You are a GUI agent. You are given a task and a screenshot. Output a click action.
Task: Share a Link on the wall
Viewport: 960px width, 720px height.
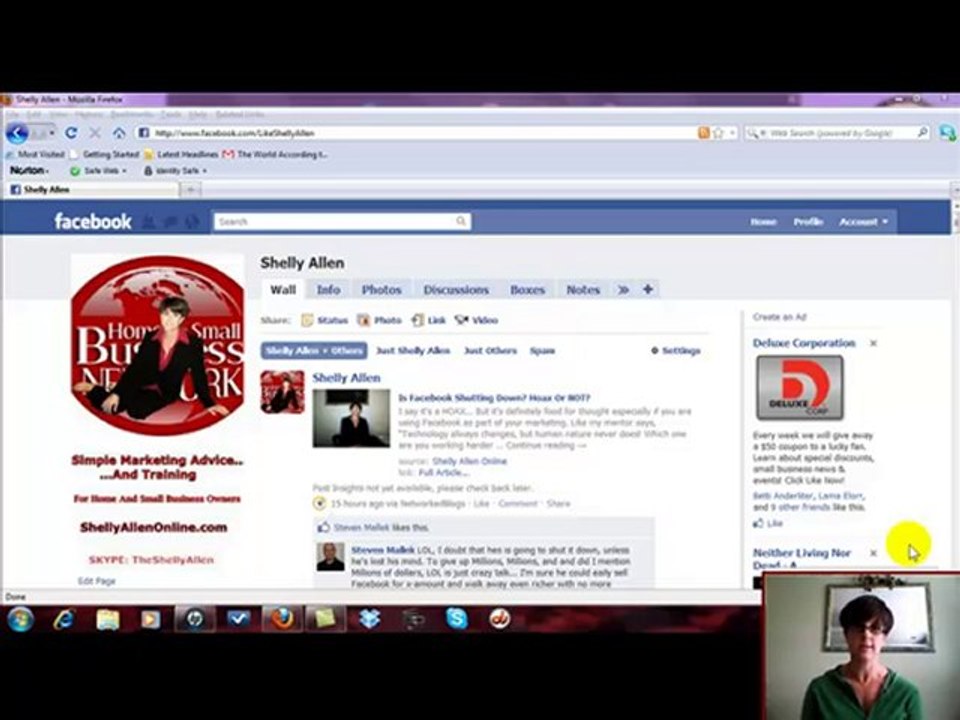[429, 320]
